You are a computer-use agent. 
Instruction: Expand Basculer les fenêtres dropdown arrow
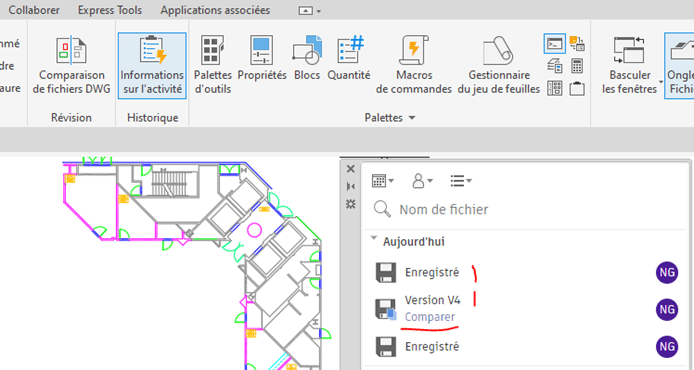[661, 82]
